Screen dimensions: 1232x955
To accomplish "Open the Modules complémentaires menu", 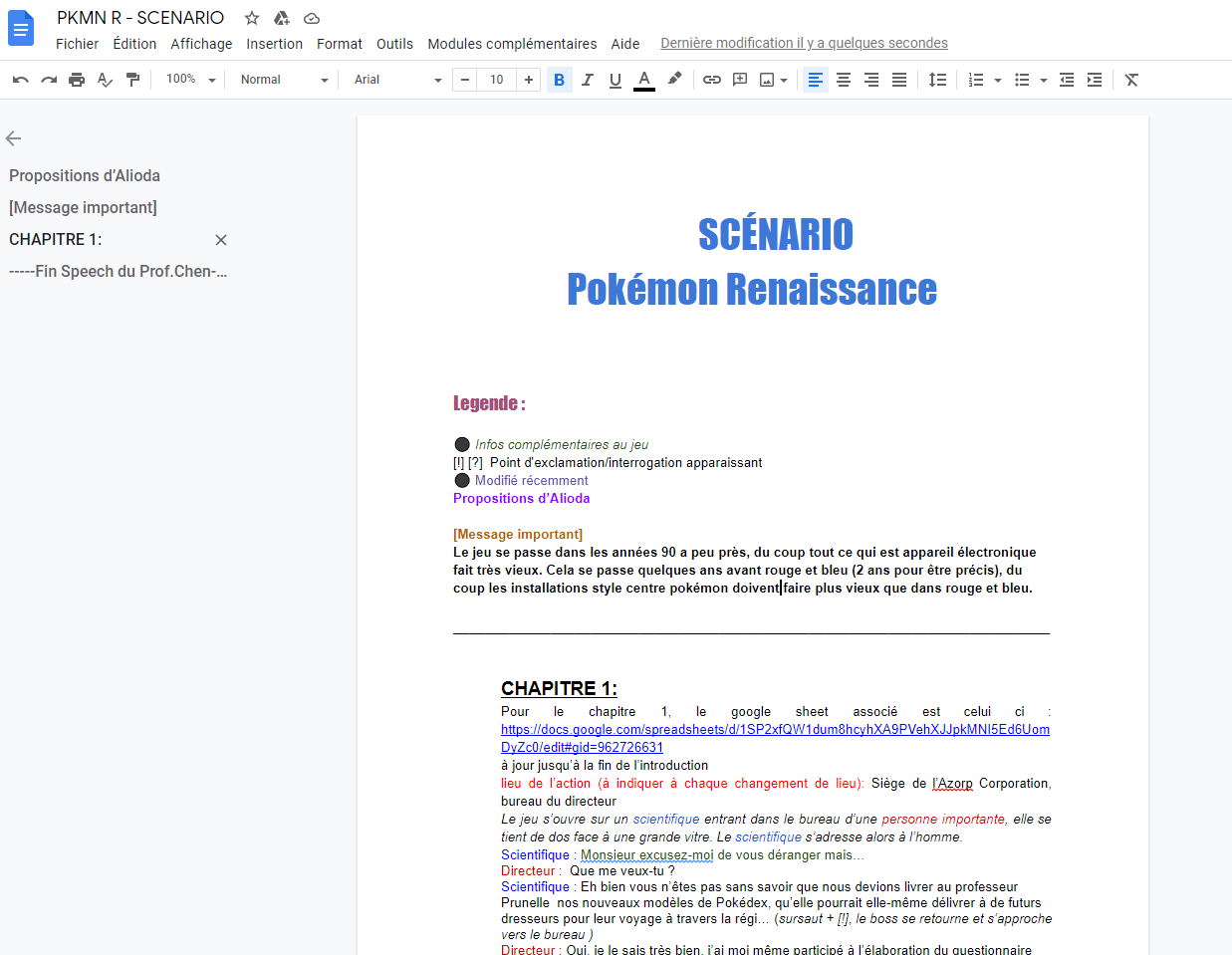I will (512, 44).
